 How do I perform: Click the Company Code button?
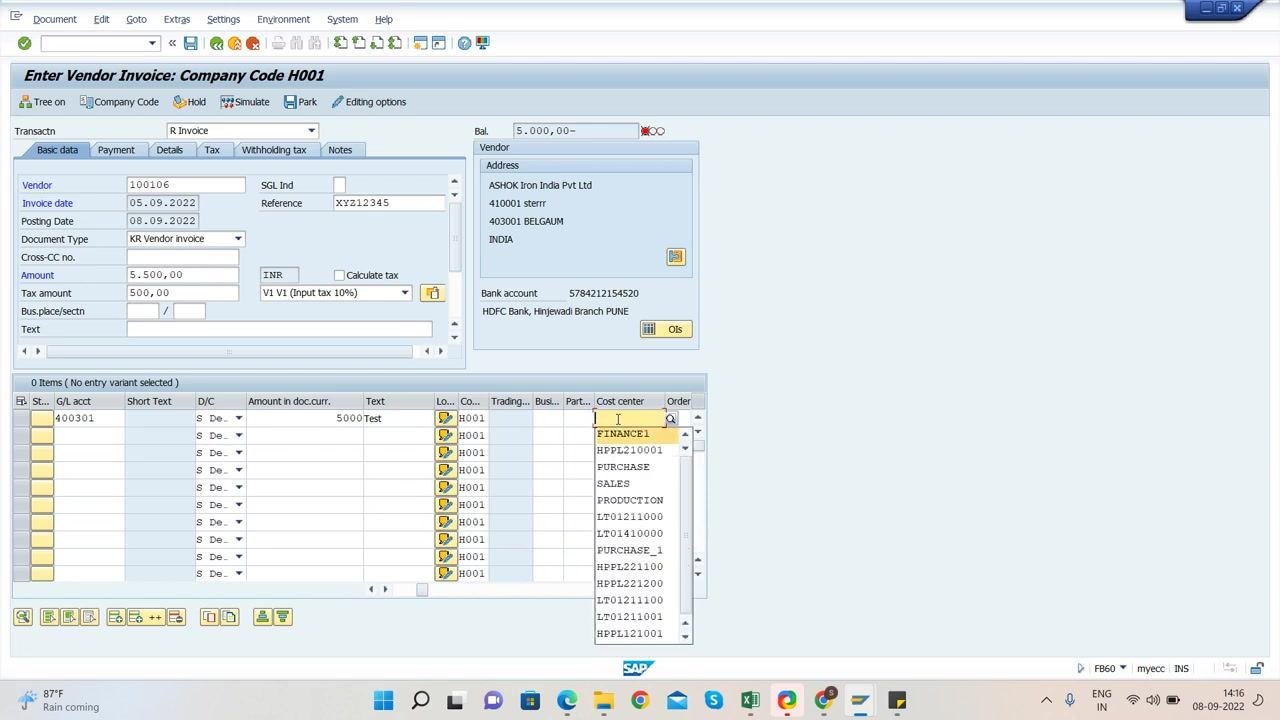tap(119, 102)
